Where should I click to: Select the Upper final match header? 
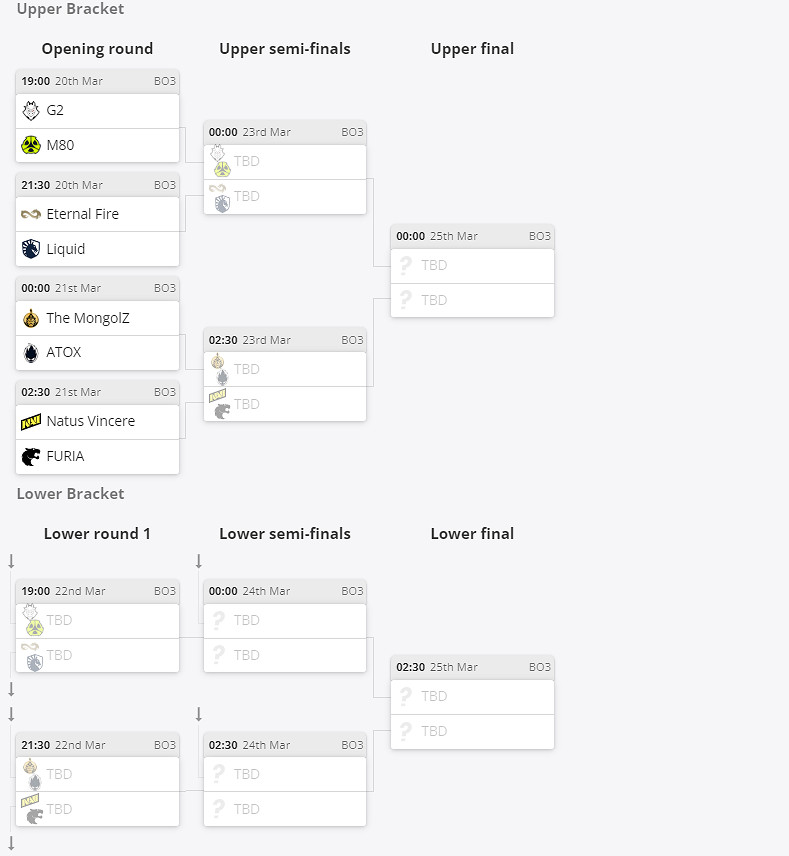472,237
